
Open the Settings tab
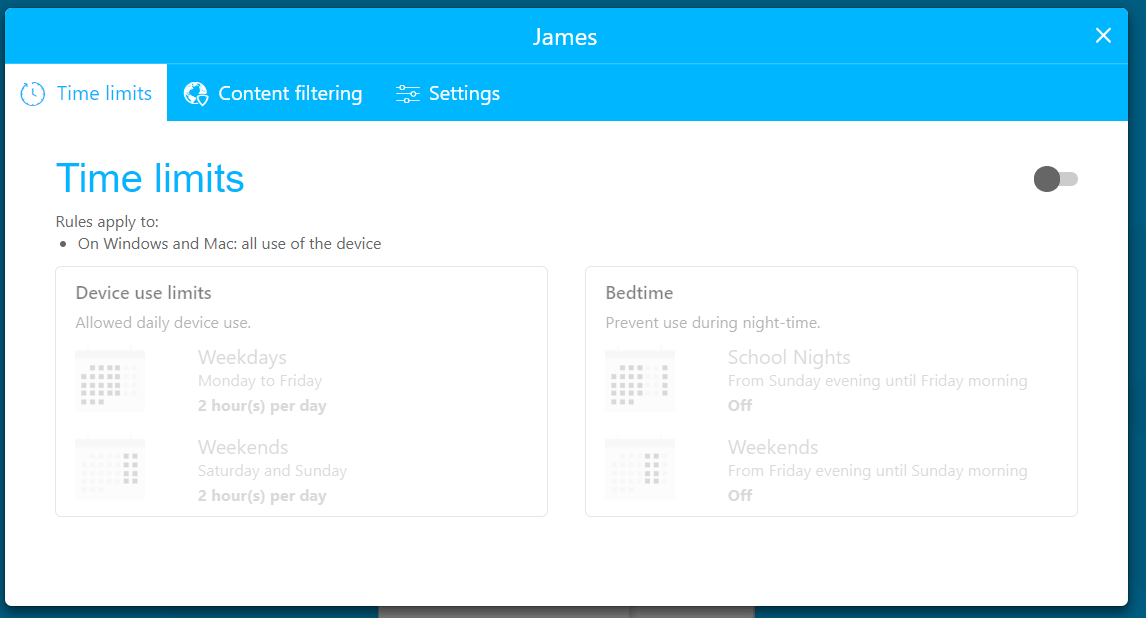point(464,94)
